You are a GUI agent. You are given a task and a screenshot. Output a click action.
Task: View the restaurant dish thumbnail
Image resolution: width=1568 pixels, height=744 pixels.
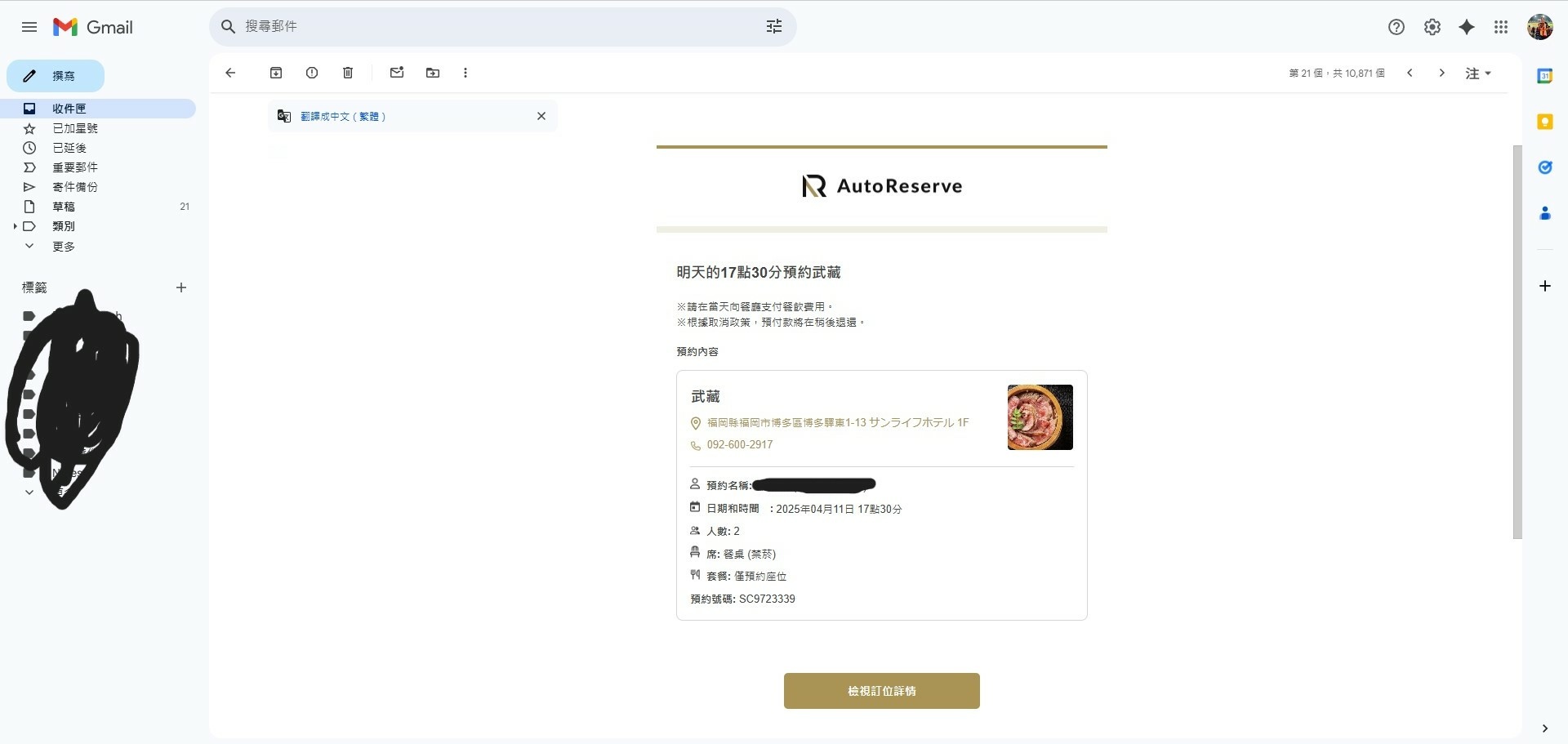click(1040, 417)
